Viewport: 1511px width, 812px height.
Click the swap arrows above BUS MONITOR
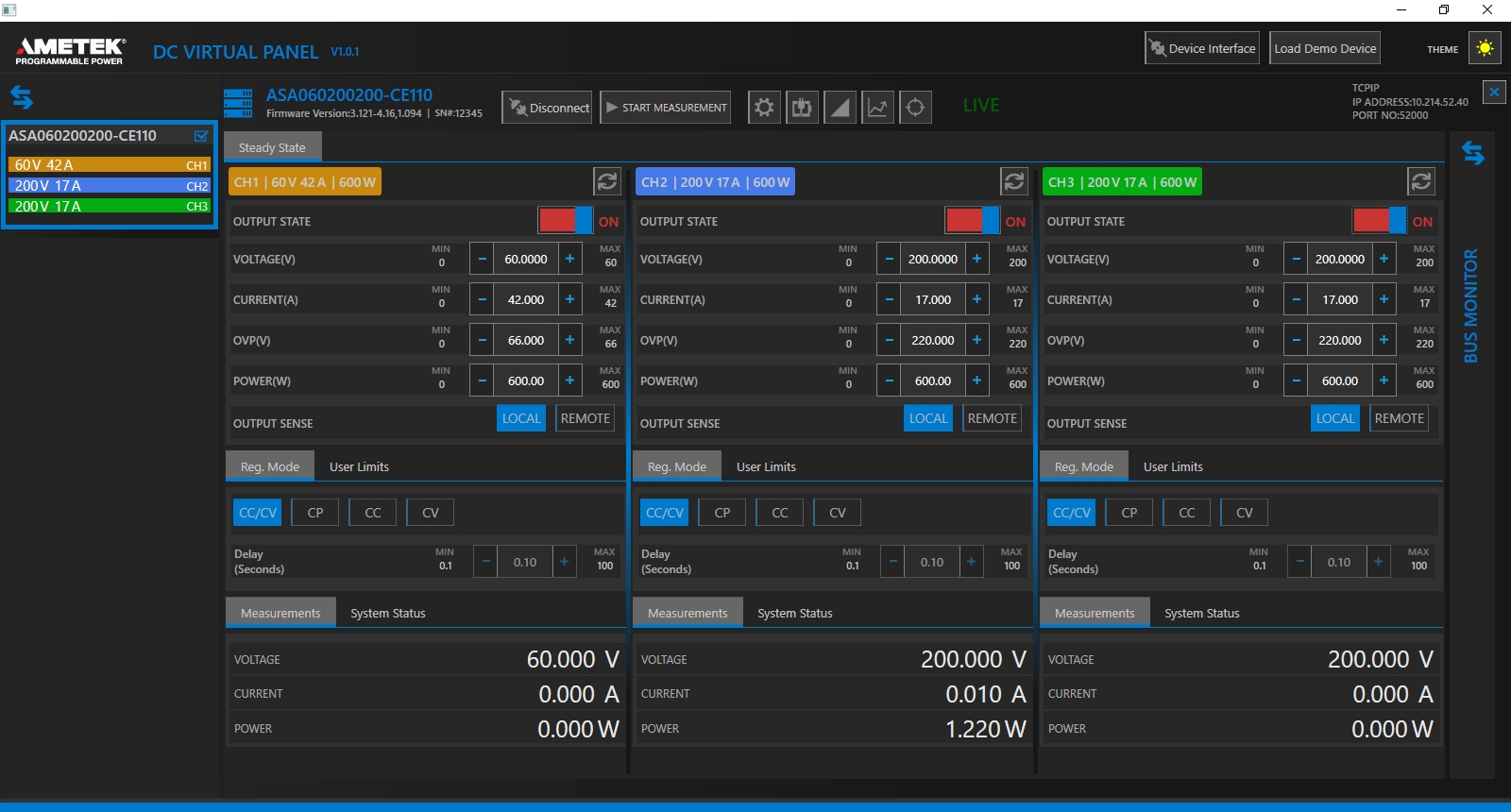coord(1473,152)
